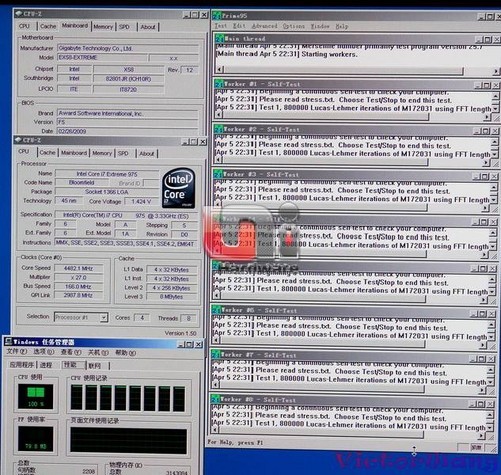Click the BIOS date 02/26/2009 field
501x475 pixels.
(x=128, y=131)
